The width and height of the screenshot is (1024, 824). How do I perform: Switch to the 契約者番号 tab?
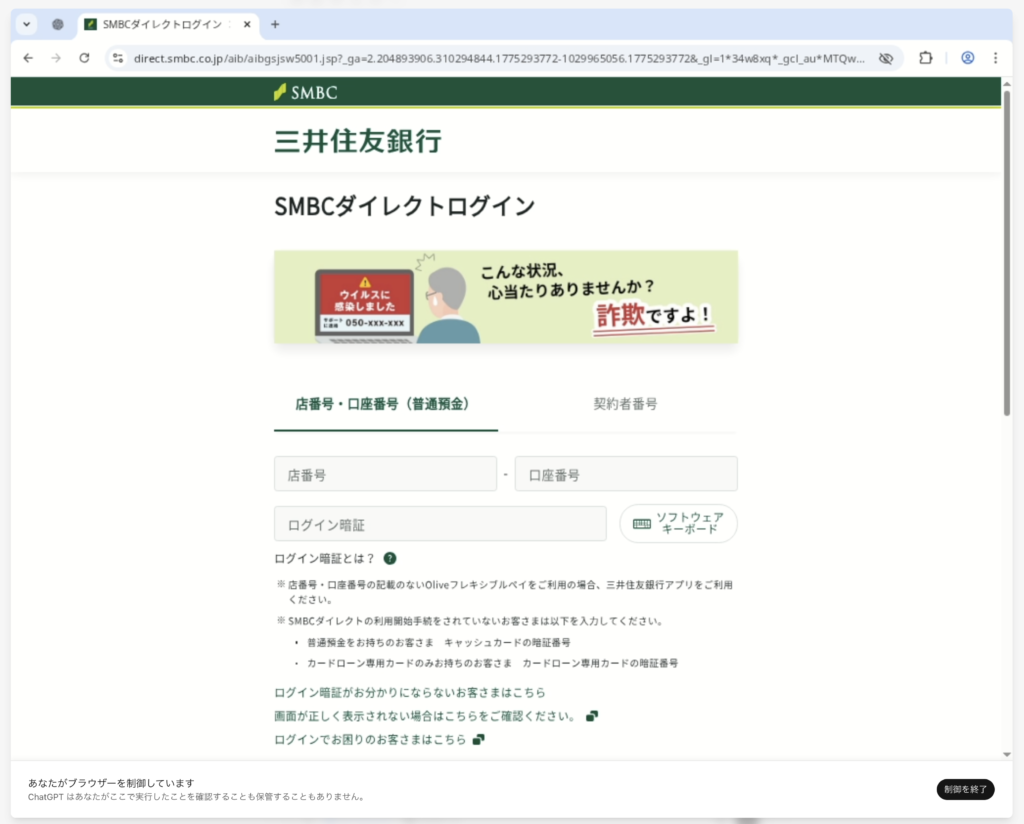(x=625, y=405)
